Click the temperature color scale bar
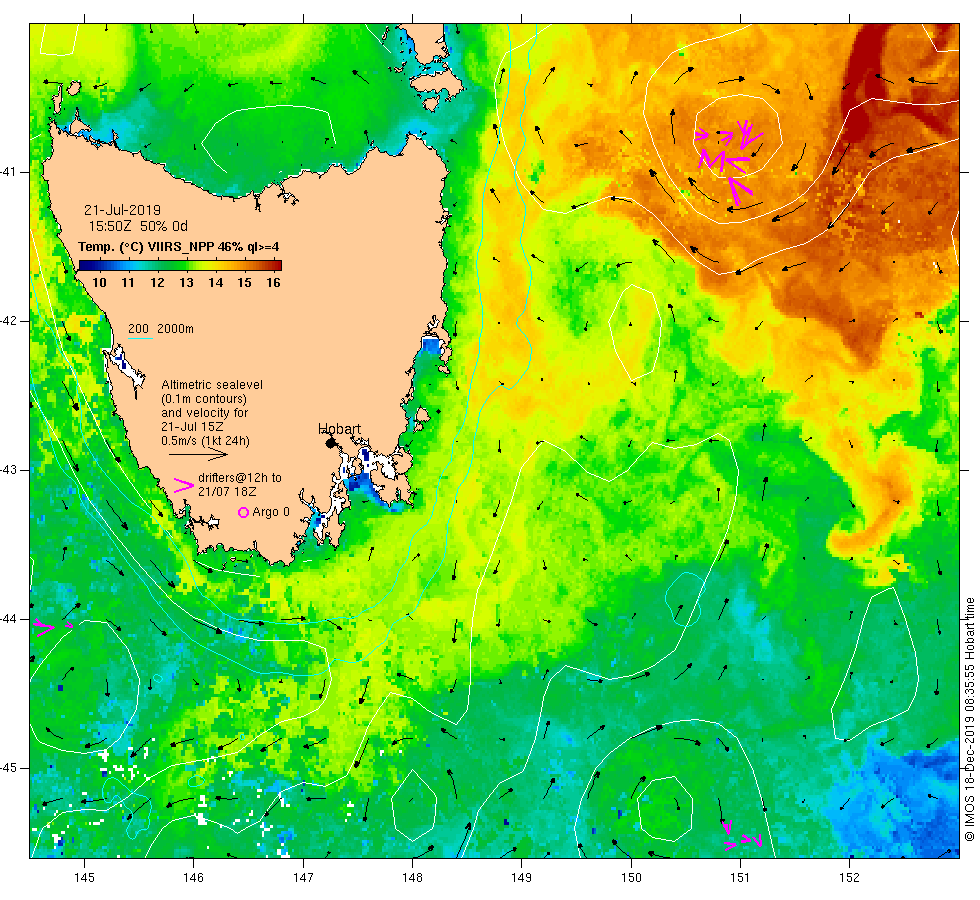The image size is (980, 900). tap(180, 265)
